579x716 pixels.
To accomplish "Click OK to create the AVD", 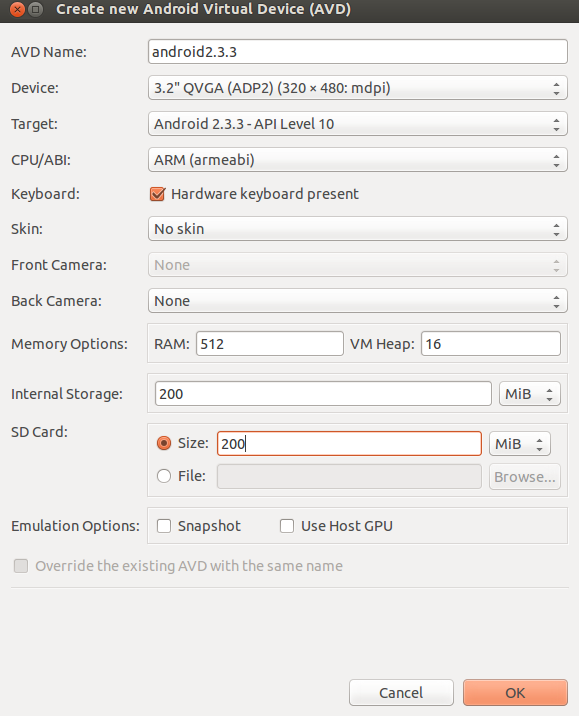I will click(x=515, y=693).
